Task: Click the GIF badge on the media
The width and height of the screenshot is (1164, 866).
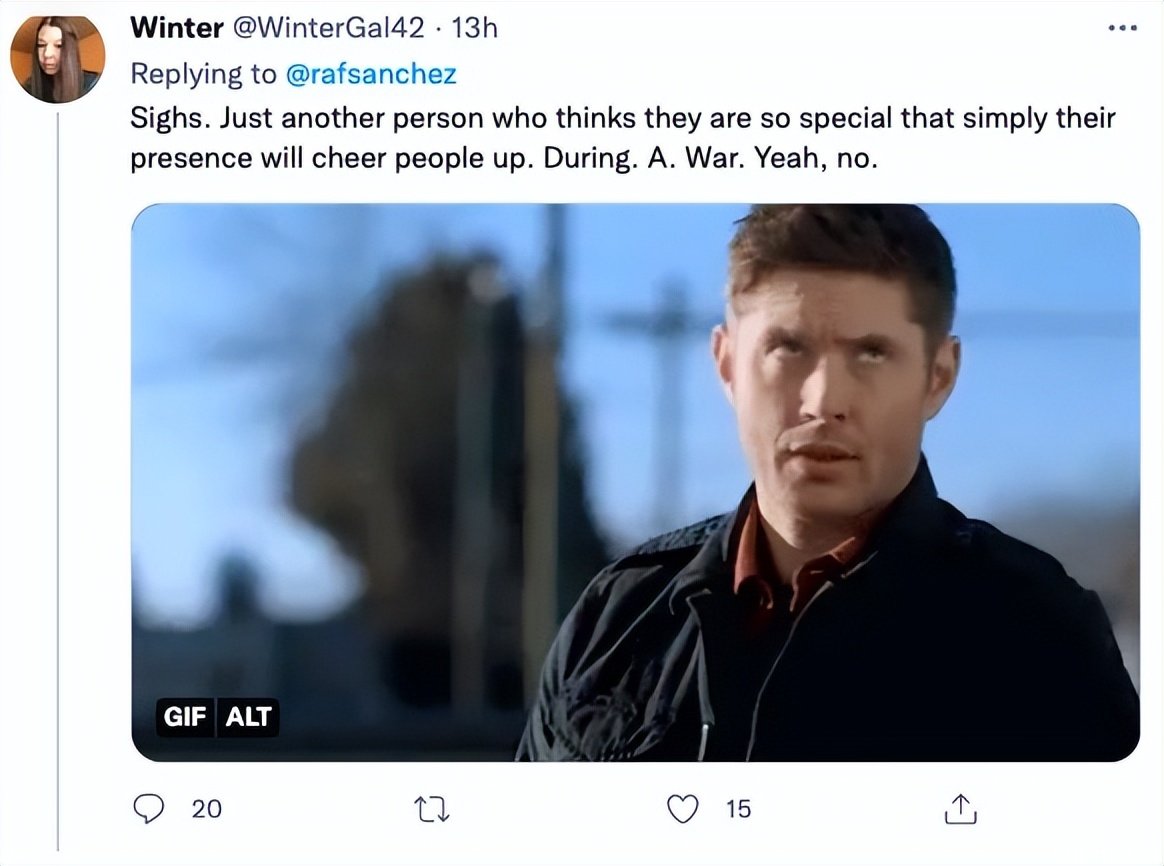Action: 185,717
